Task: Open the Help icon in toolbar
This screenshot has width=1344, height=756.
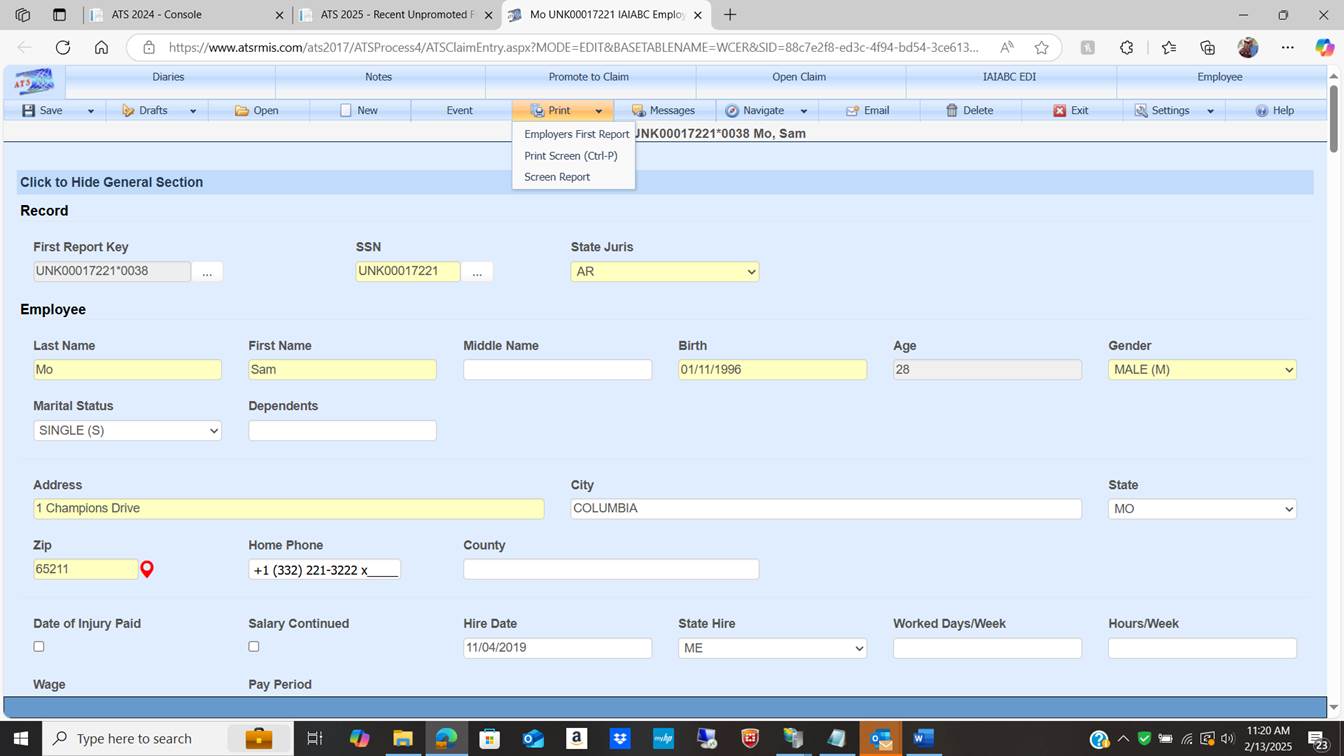Action: 1262,111
